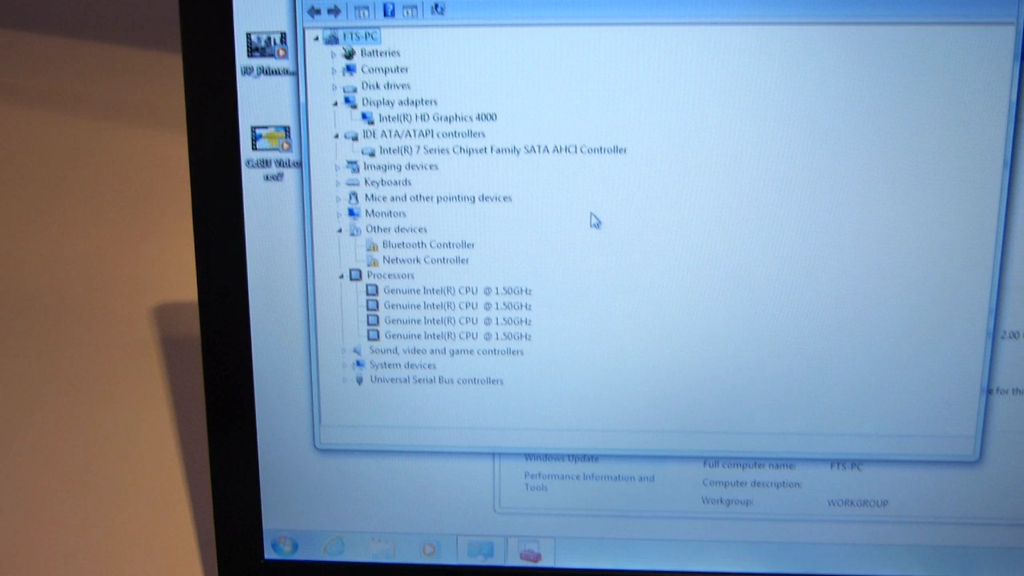
Task: Select the Other devices label
Action: pos(396,229)
